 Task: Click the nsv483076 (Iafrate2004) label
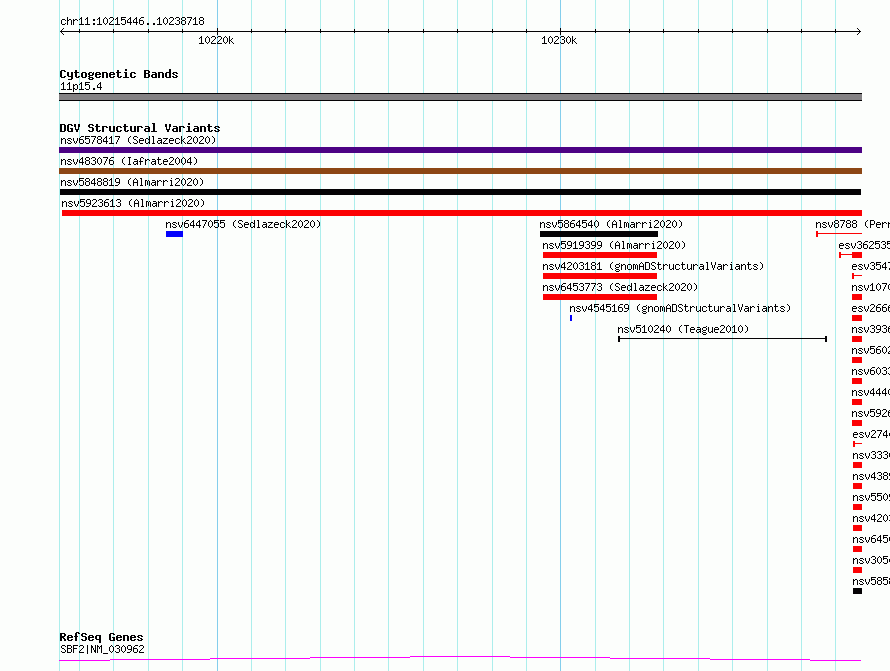click(x=129, y=161)
